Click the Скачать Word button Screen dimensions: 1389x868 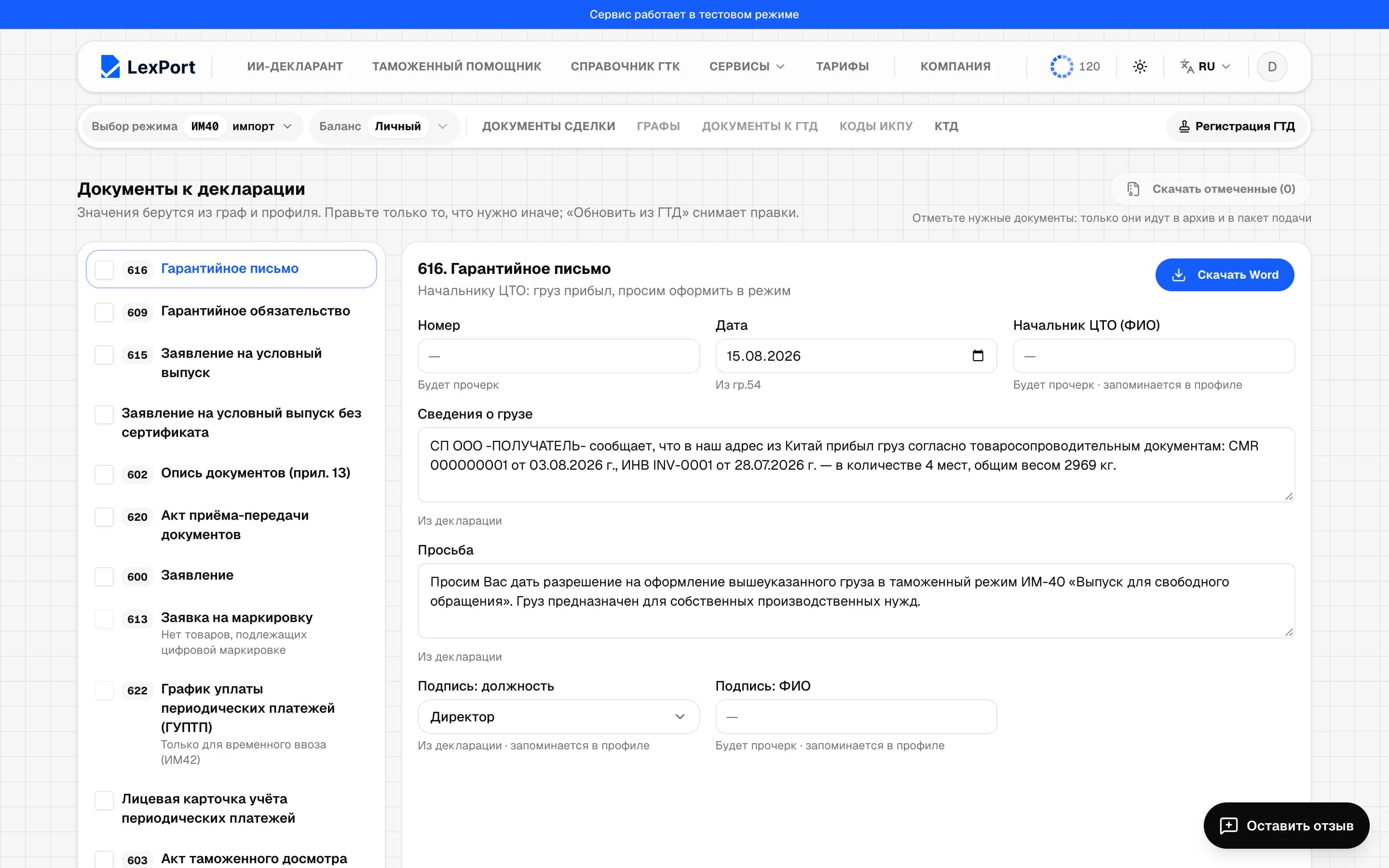(1225, 275)
